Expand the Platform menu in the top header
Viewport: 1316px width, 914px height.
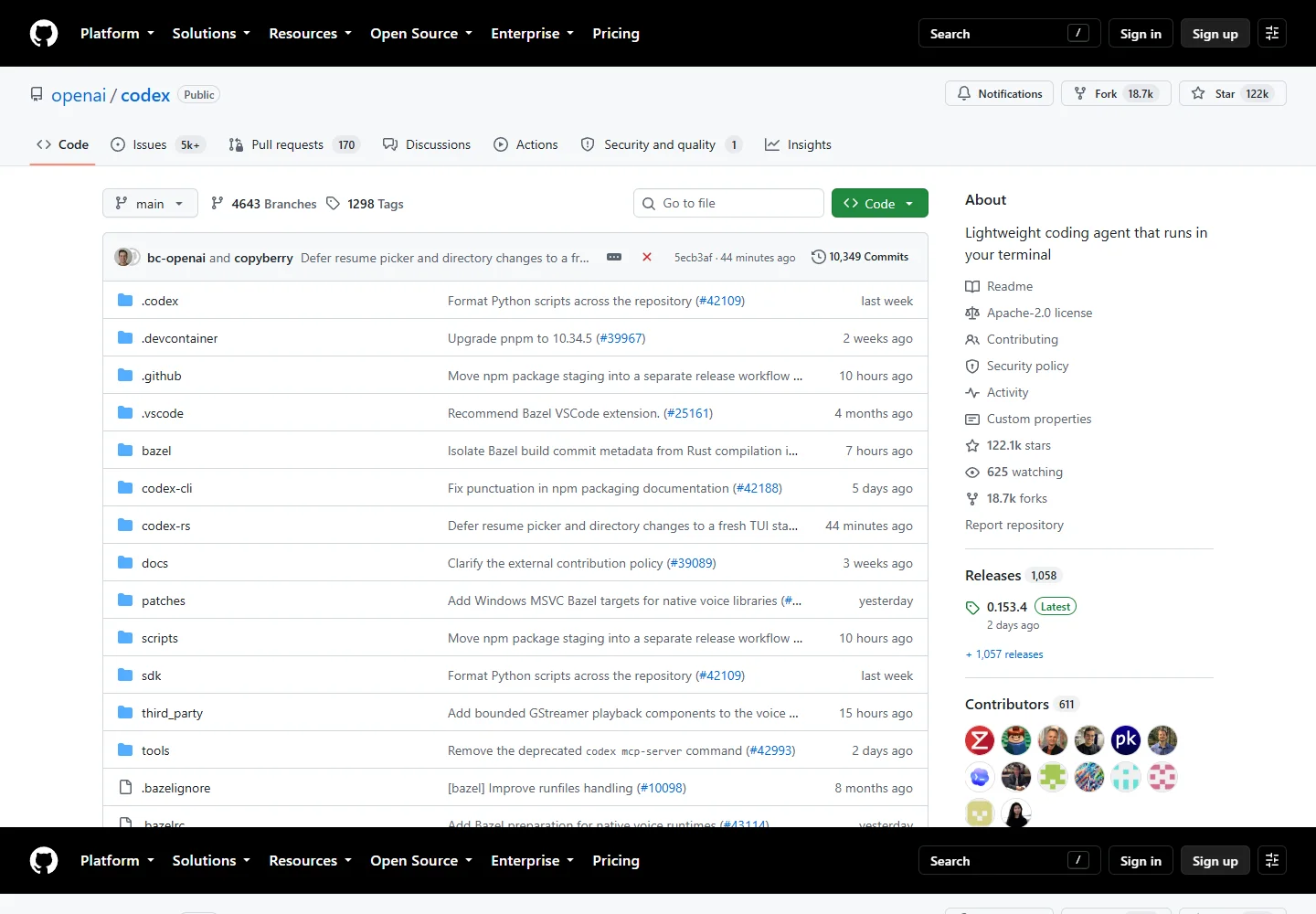point(117,34)
